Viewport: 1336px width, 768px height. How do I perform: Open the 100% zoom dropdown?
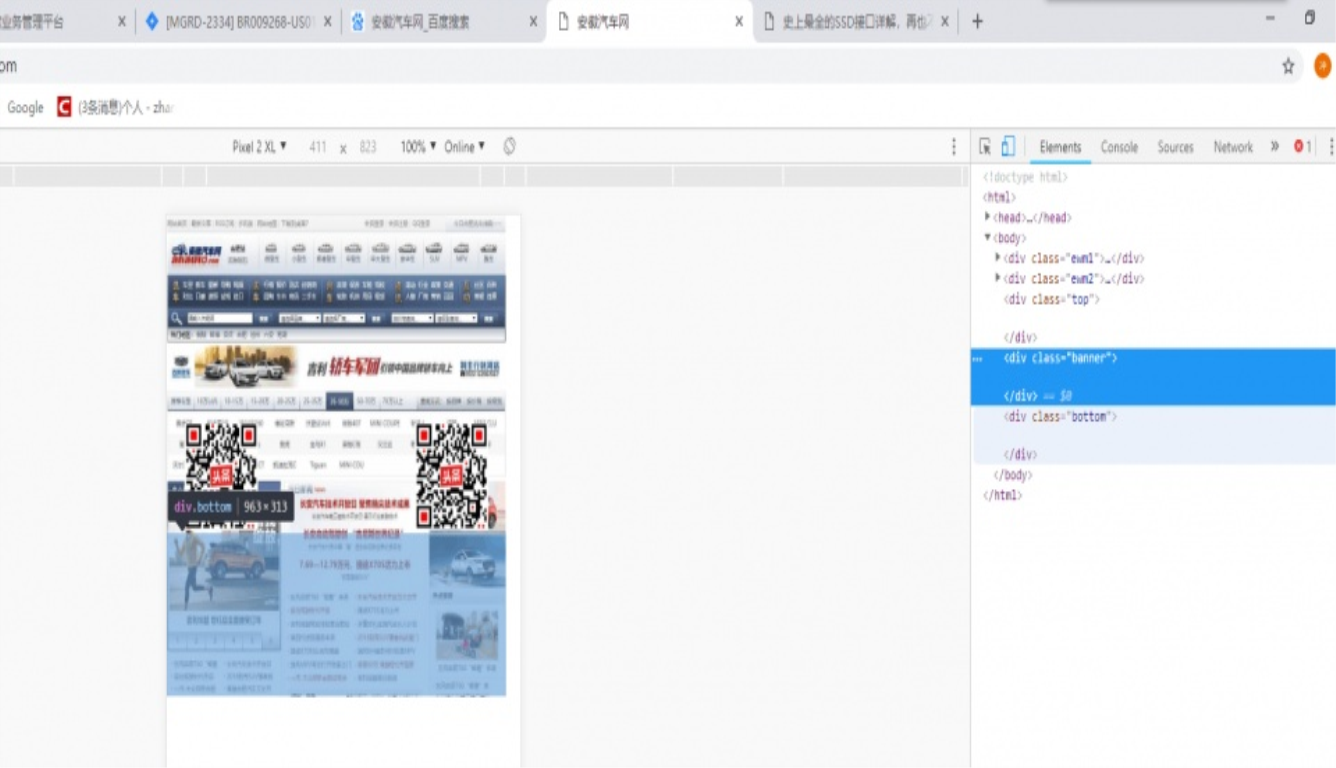(x=418, y=147)
